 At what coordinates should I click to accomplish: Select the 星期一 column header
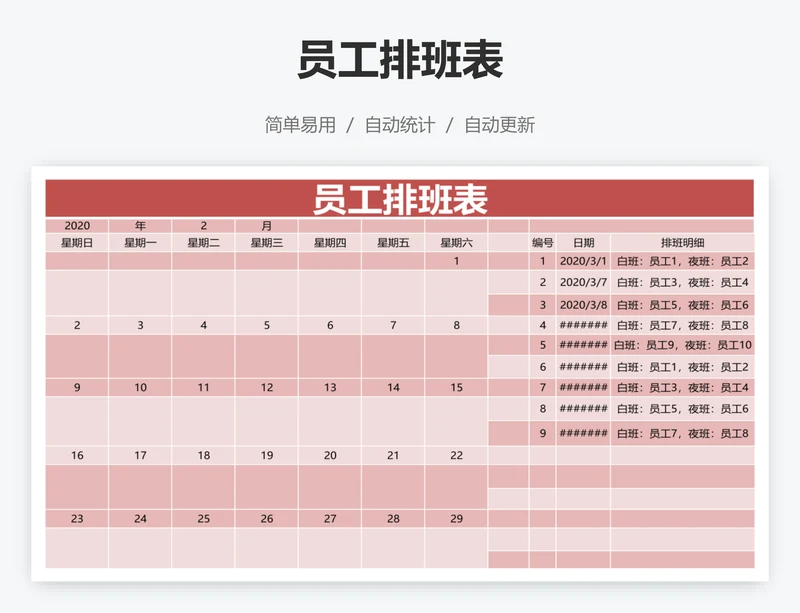click(140, 243)
